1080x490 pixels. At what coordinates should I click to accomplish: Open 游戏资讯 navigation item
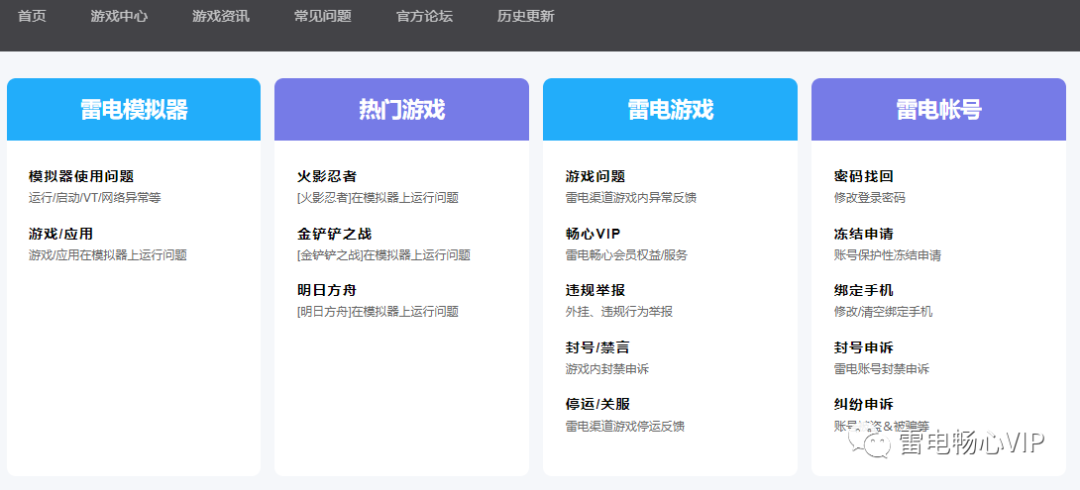click(221, 17)
